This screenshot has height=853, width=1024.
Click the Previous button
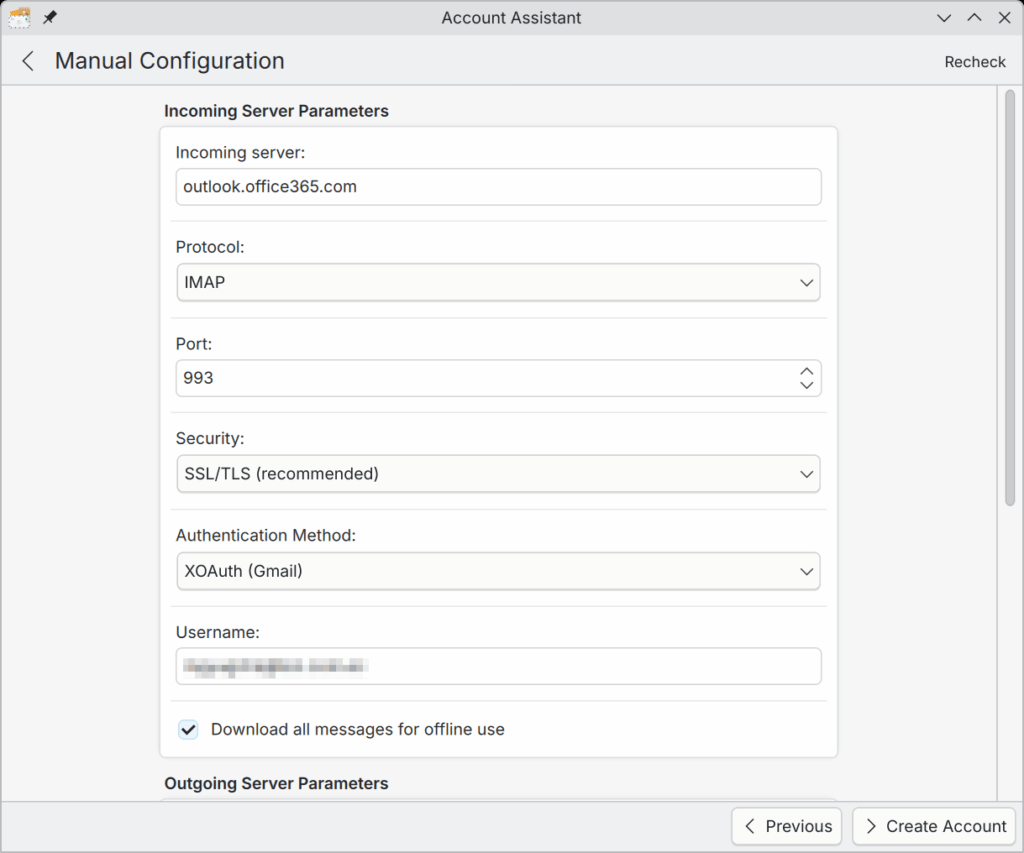click(787, 826)
